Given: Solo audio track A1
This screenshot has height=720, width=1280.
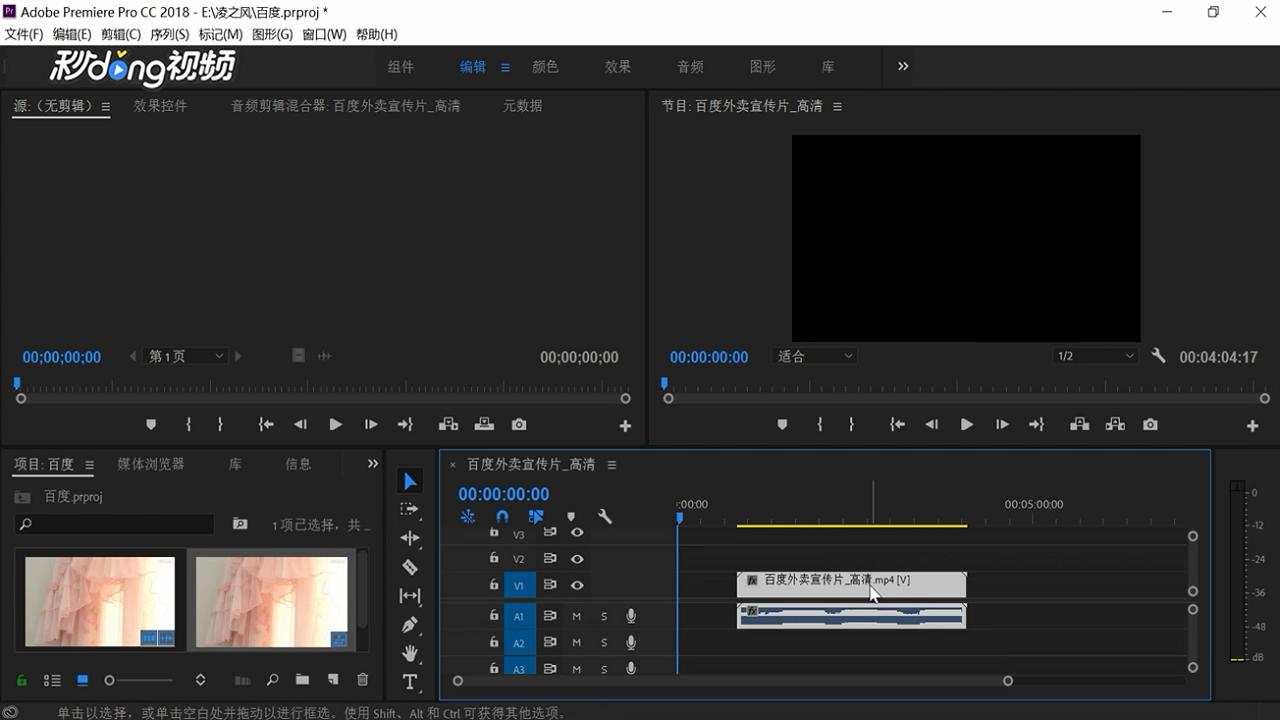Looking at the screenshot, I should [x=604, y=616].
